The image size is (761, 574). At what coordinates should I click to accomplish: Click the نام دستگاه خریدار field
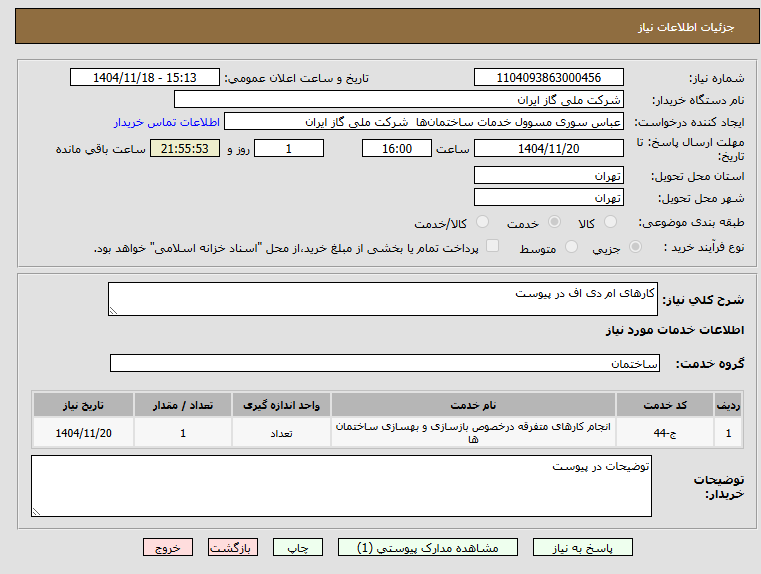click(399, 99)
